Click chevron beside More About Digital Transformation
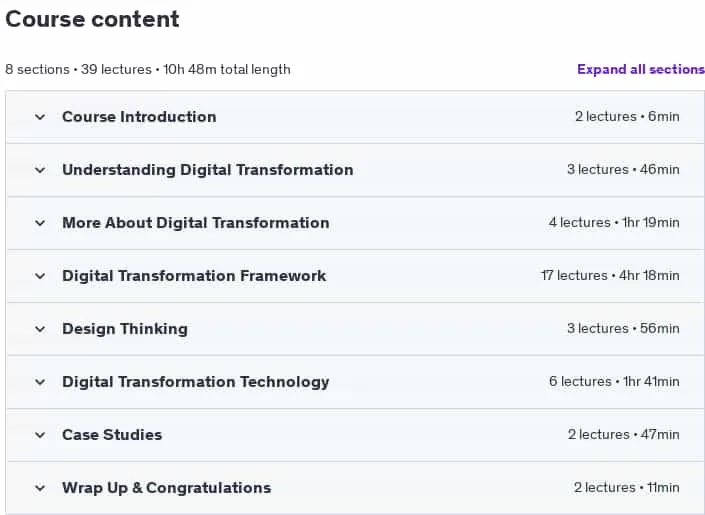 (40, 223)
